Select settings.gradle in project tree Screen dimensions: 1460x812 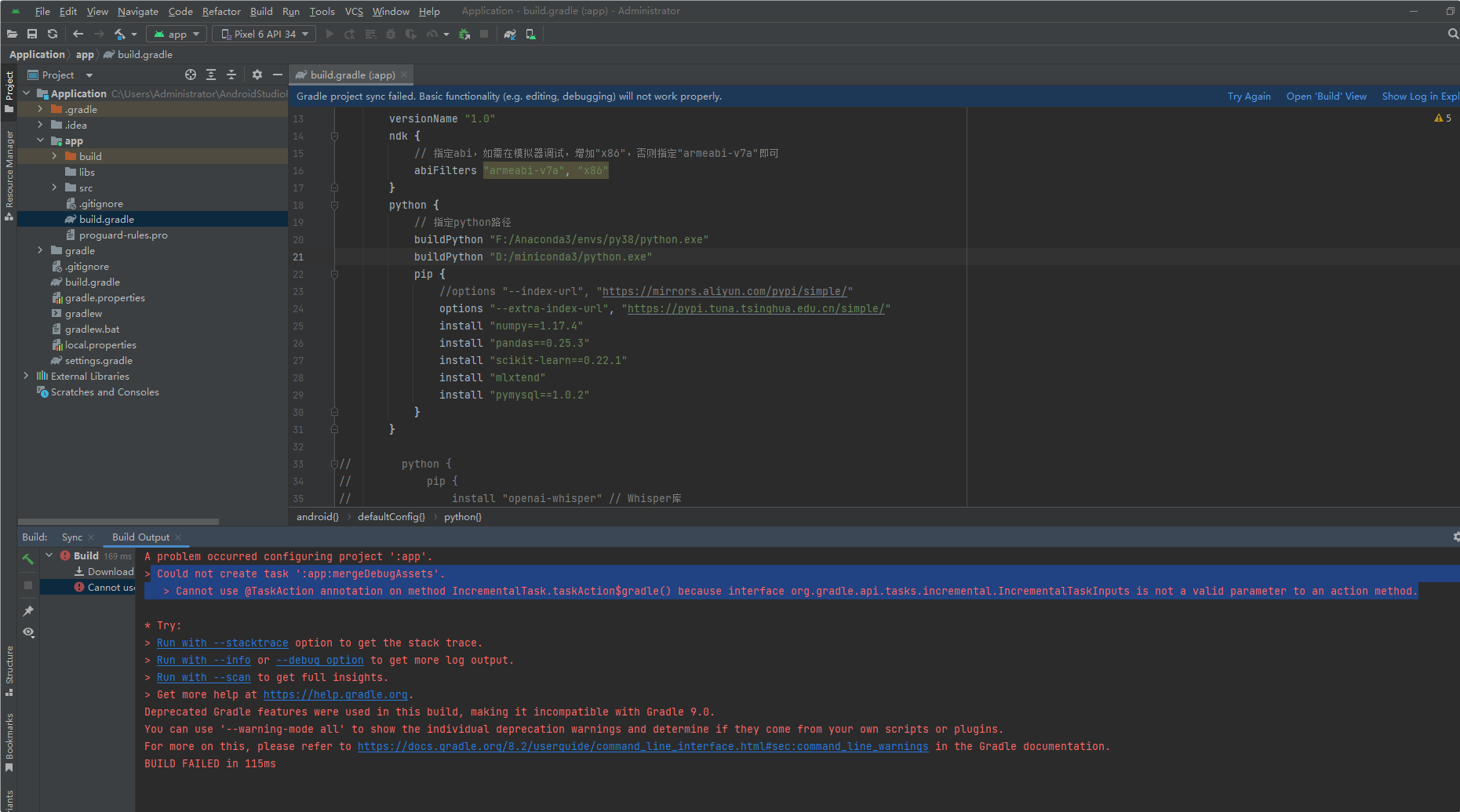(x=98, y=360)
